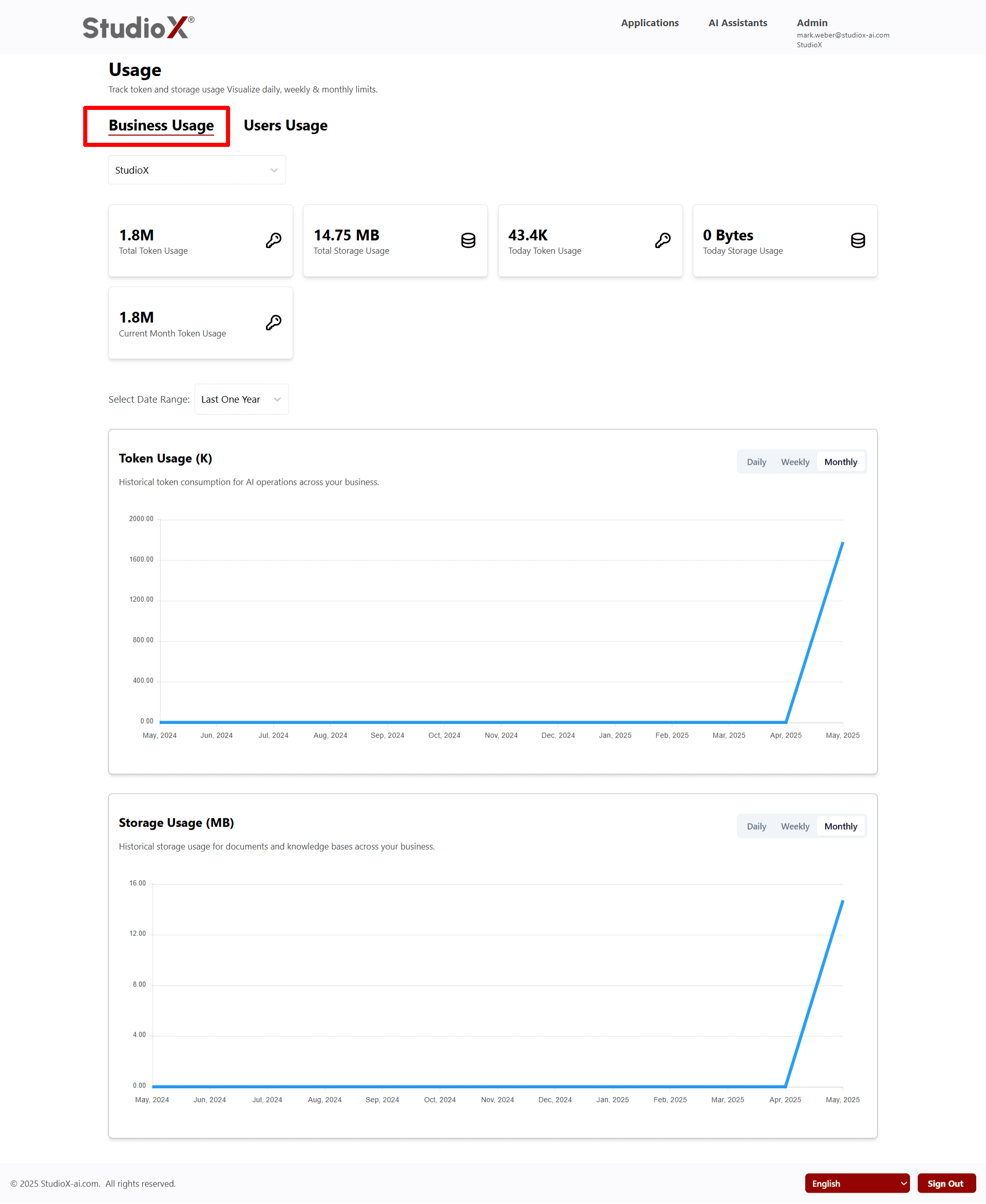The width and height of the screenshot is (986, 1204).
Task: Switch Token Usage chart to Daily view
Action: [756, 461]
